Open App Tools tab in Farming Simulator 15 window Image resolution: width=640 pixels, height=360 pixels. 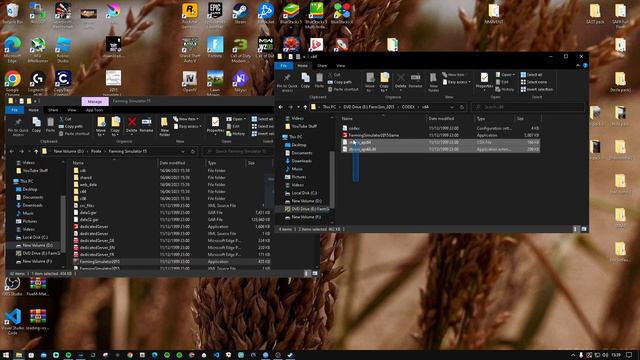[94, 110]
